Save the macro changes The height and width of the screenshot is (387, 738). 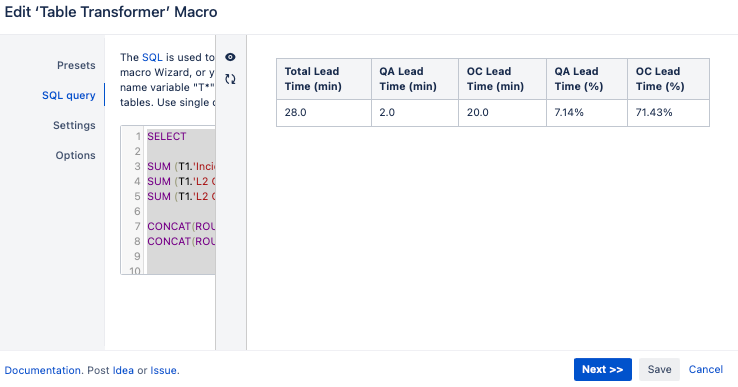[659, 370]
